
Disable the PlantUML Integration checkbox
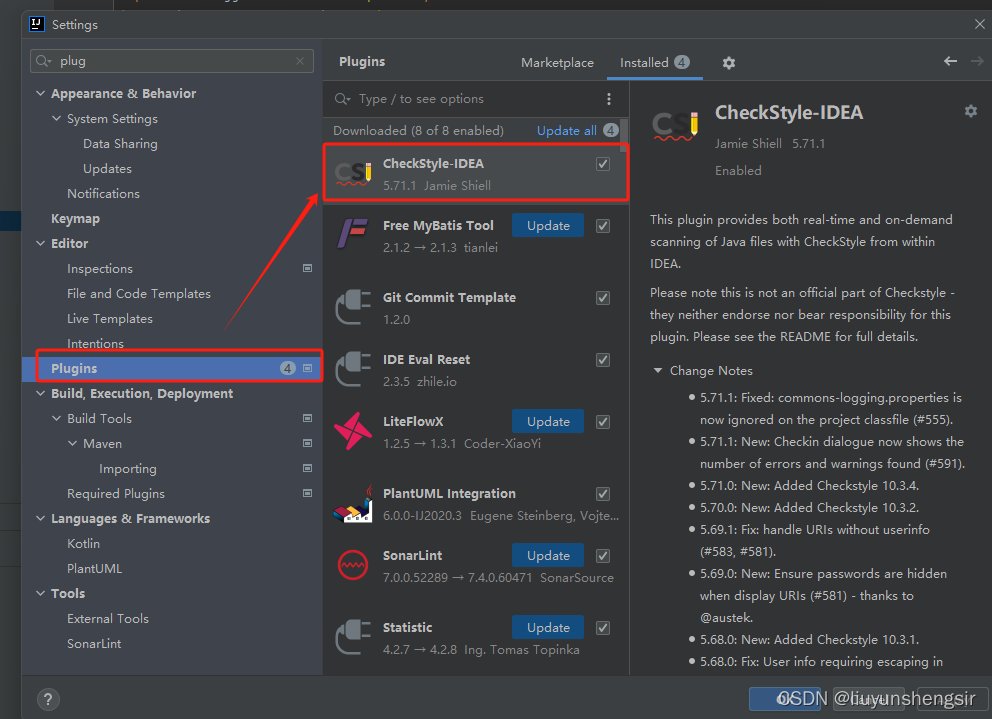pos(603,494)
